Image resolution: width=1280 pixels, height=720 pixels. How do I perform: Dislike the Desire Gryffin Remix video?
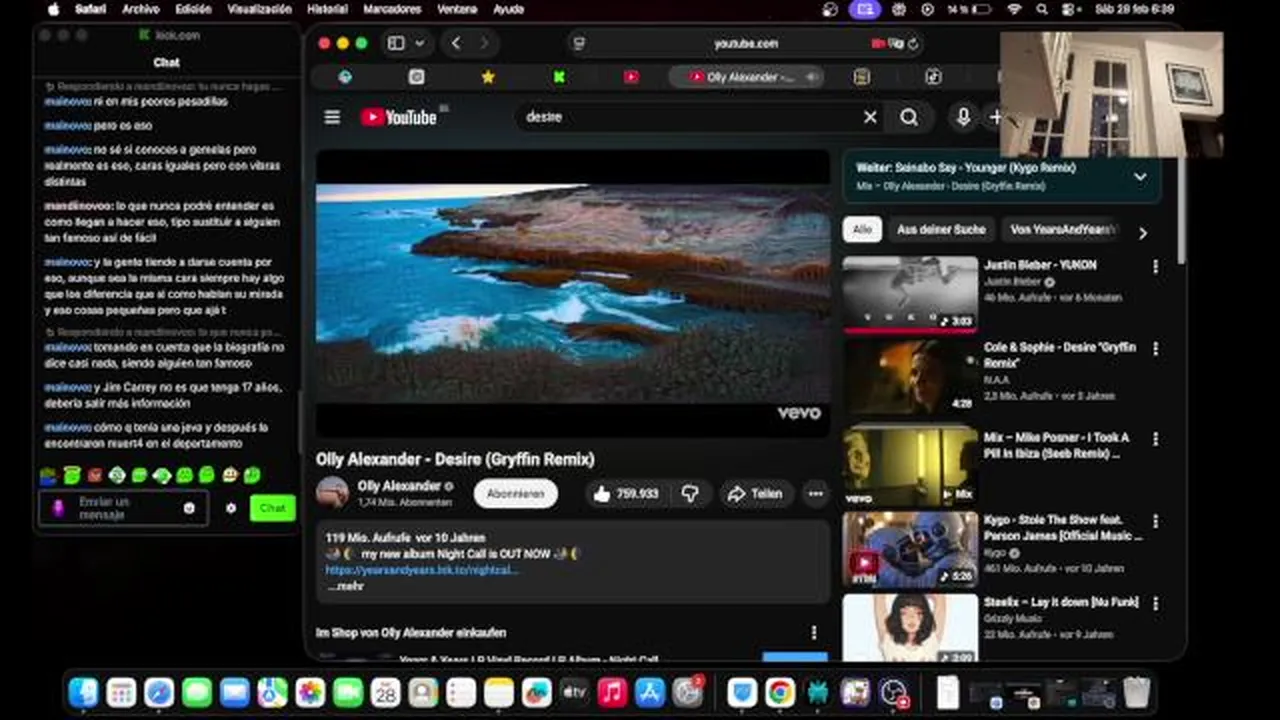[690, 494]
